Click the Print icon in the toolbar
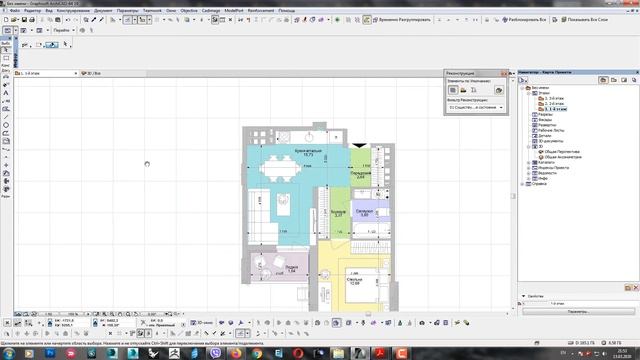The height and width of the screenshot is (360, 640). (x=32, y=20)
